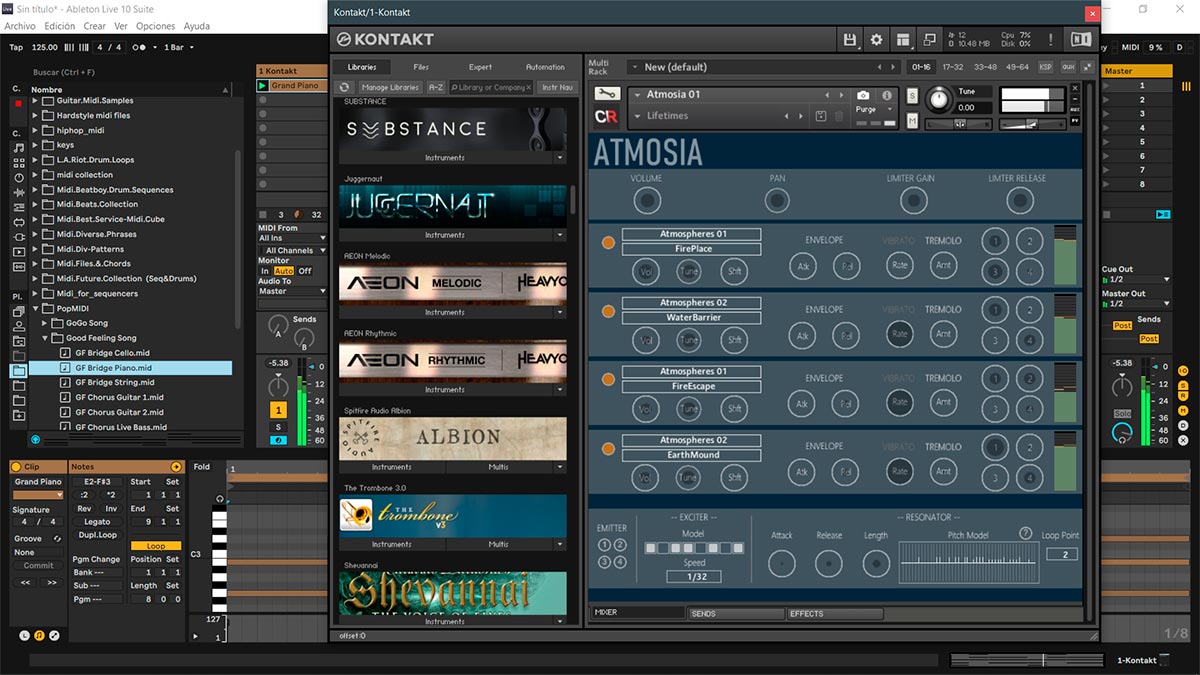Toggle Mute button M on Atmosia instrument
Screen dimensions: 1200x675
(912, 121)
